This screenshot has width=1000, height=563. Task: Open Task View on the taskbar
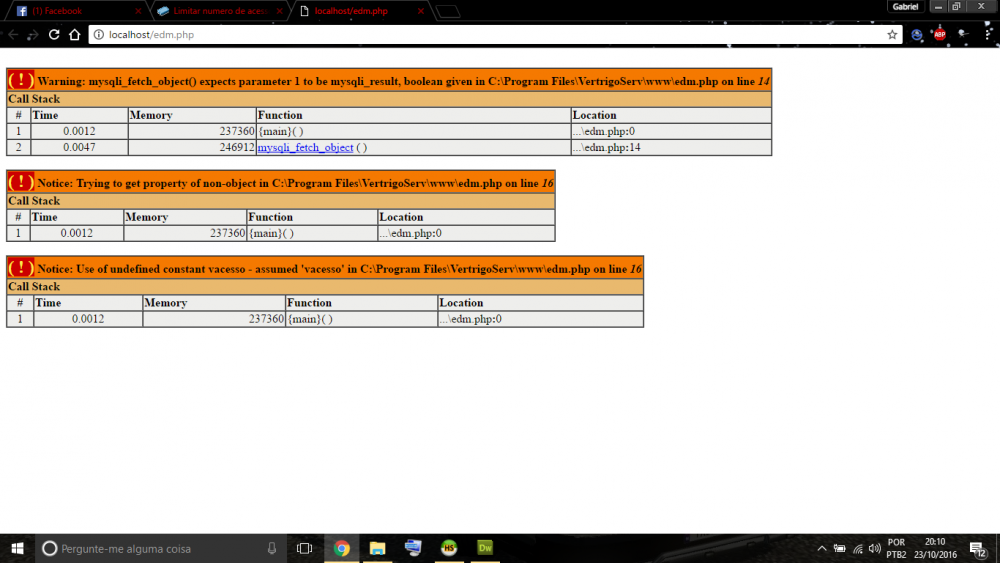tap(304, 548)
